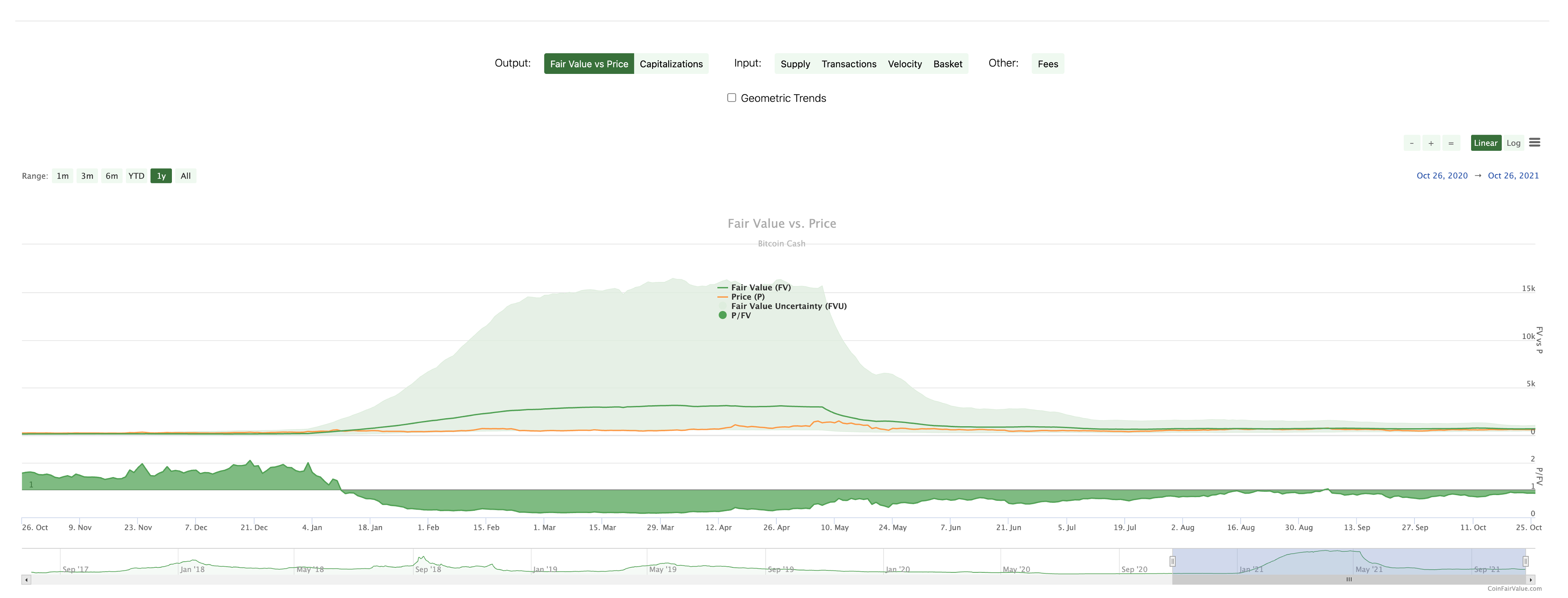Switch to Linear scale

pyautogui.click(x=1486, y=143)
